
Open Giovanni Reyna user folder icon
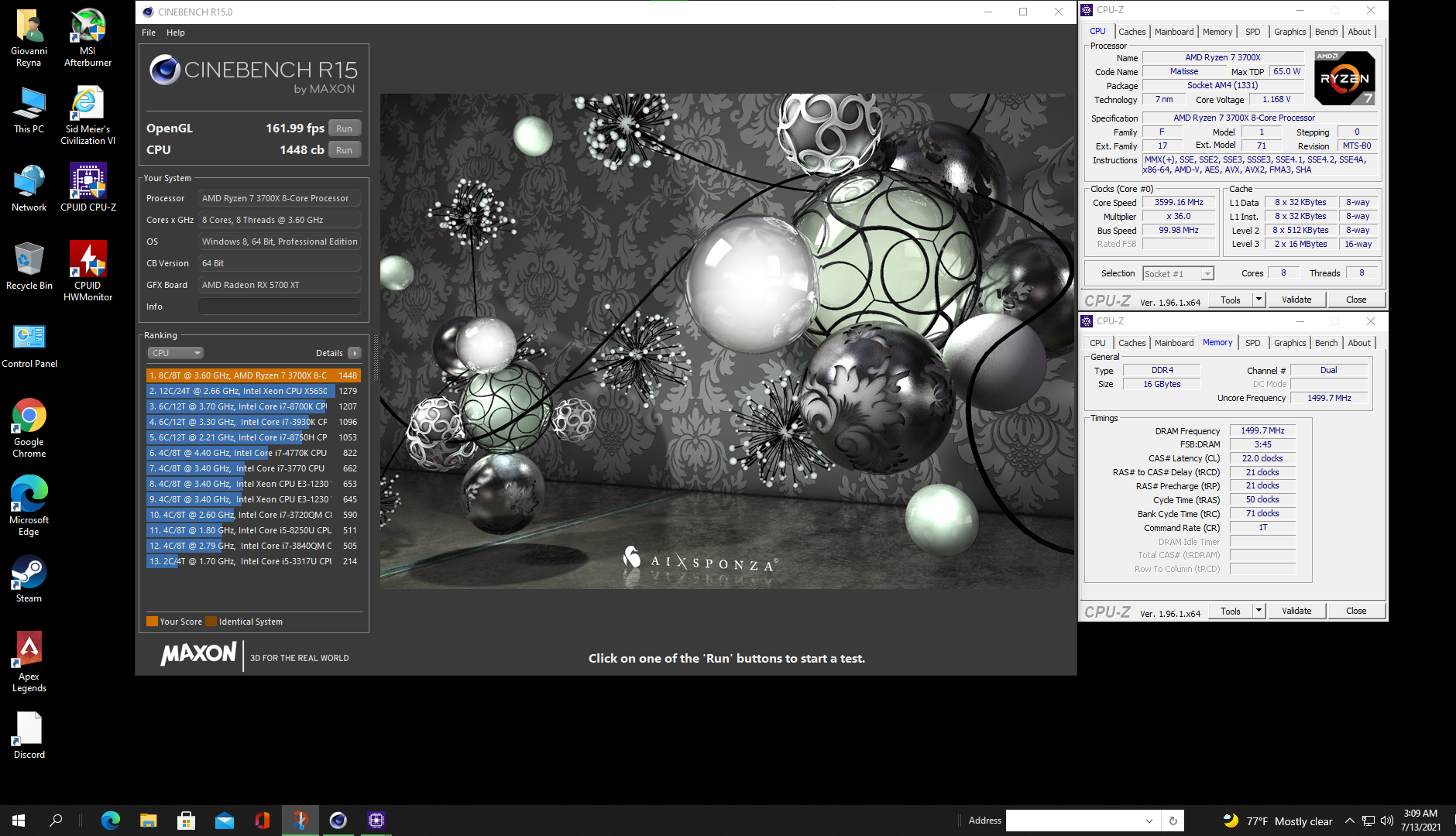(29, 37)
